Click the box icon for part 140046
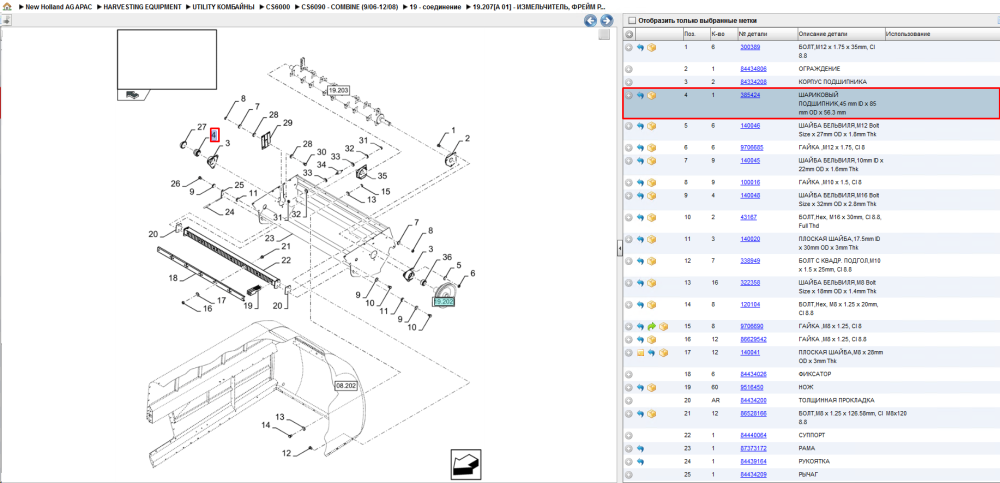 (x=652, y=126)
